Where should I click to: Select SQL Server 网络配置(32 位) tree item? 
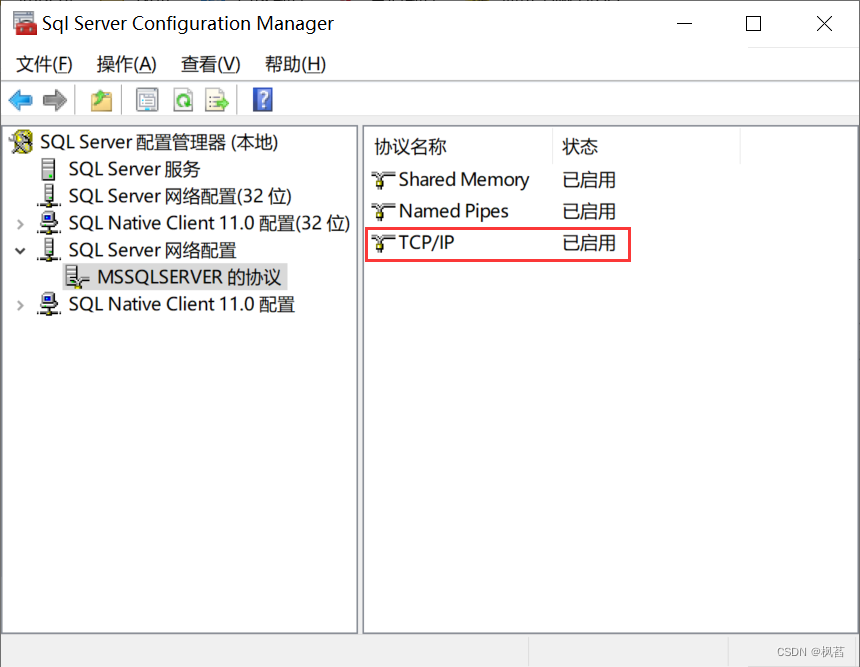click(x=180, y=196)
